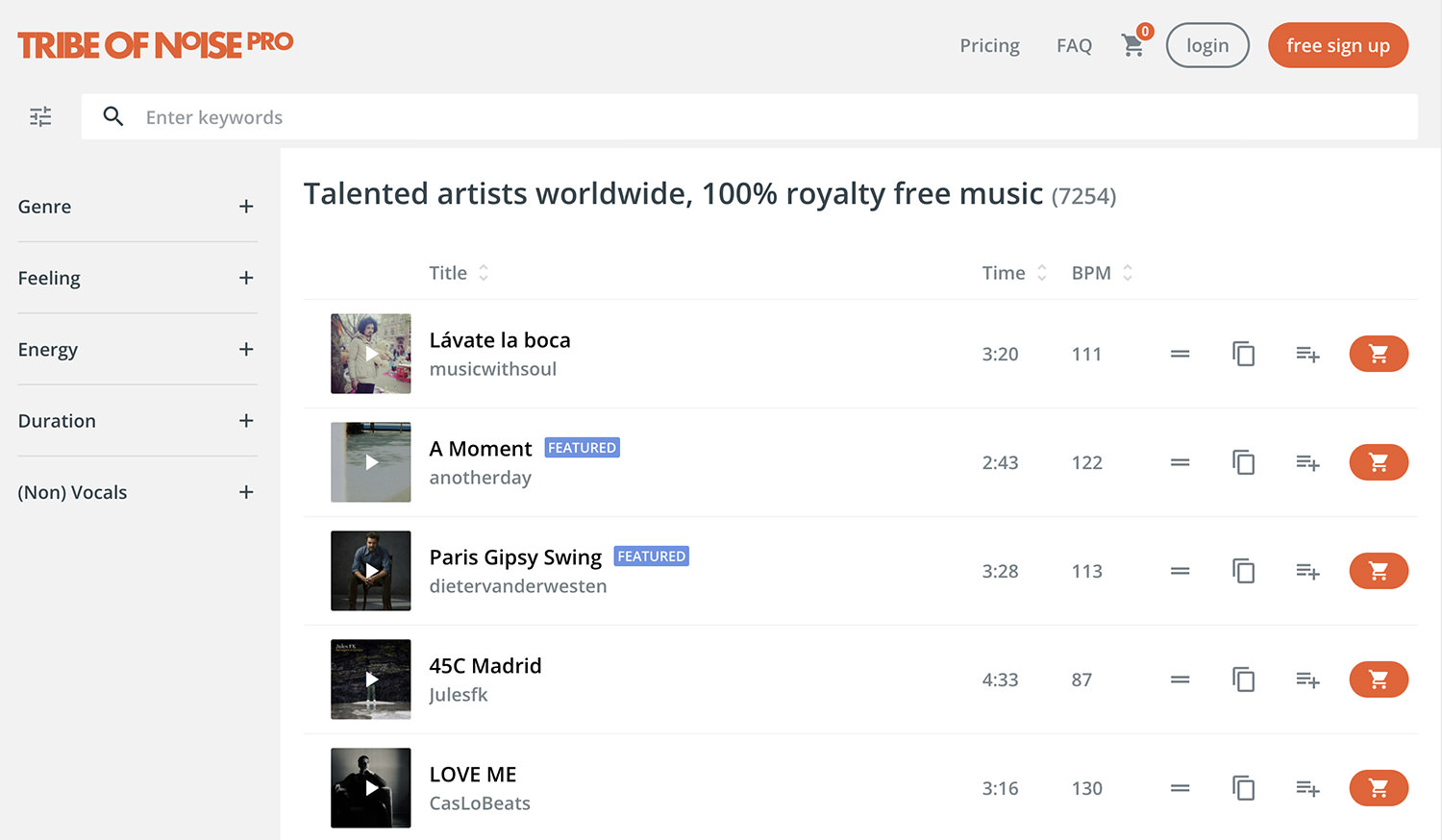Expand the Duration filter section
The image size is (1442, 840).
point(246,421)
